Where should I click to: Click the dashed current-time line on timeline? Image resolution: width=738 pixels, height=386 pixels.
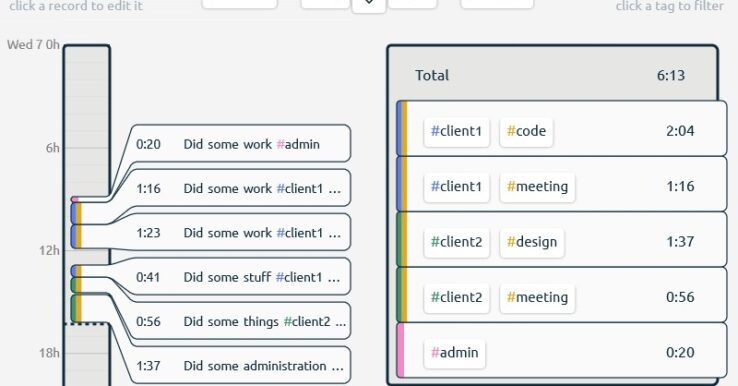pos(87,324)
